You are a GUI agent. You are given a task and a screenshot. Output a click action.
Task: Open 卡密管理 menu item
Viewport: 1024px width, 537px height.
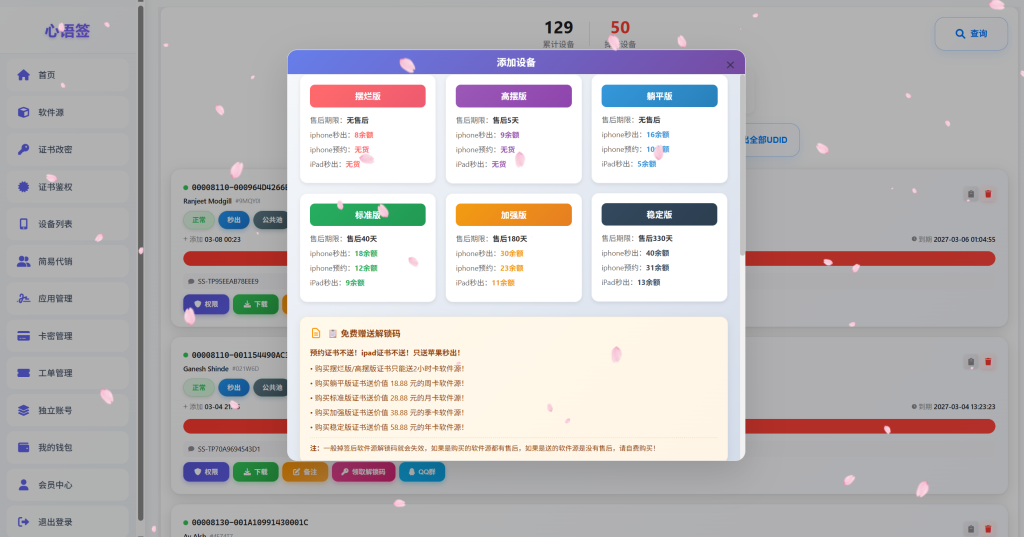click(68, 336)
